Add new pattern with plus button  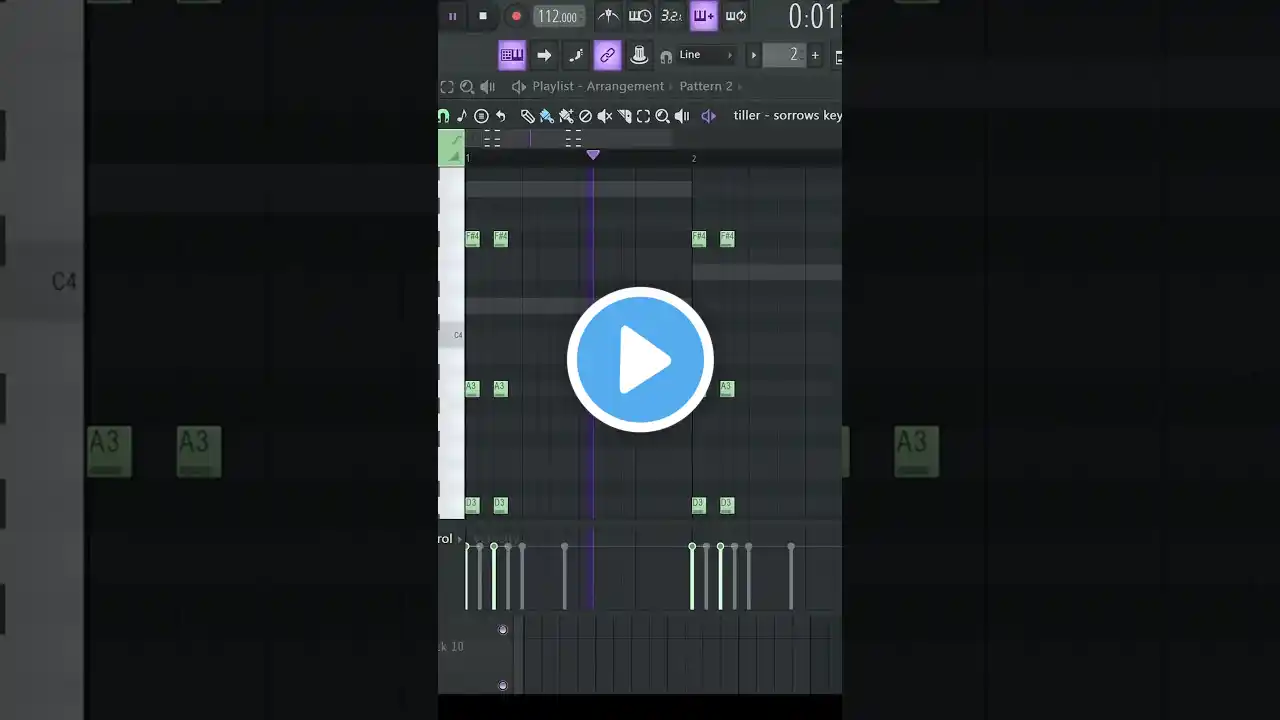tap(815, 55)
